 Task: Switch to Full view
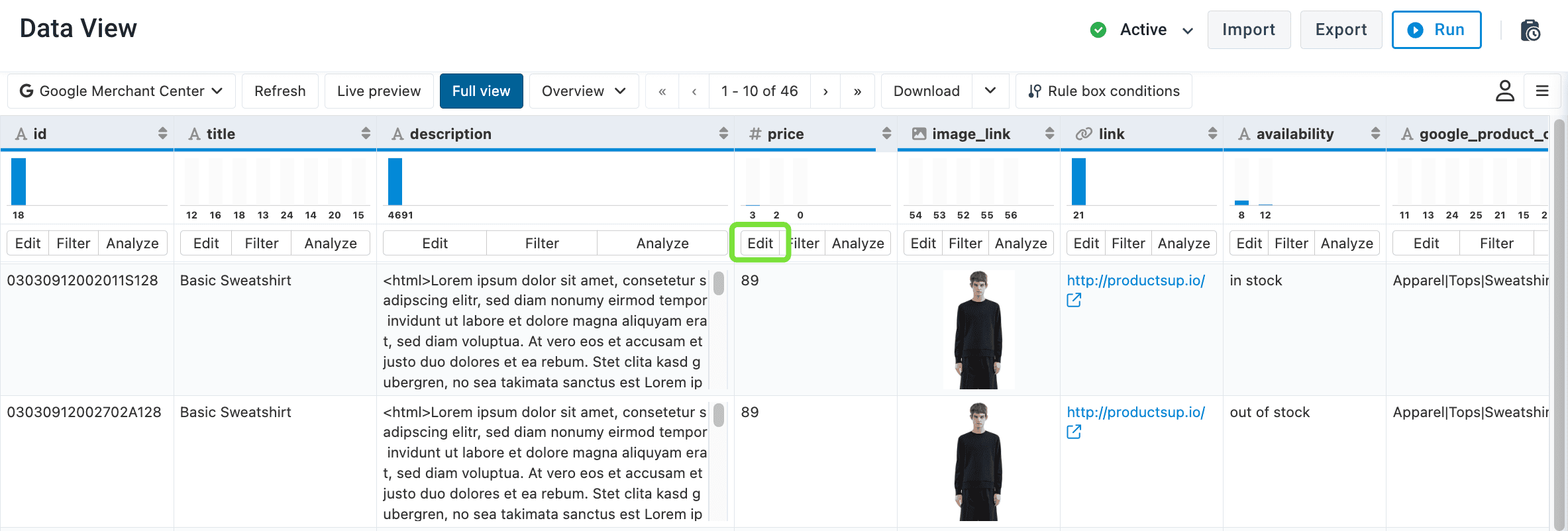(x=482, y=91)
